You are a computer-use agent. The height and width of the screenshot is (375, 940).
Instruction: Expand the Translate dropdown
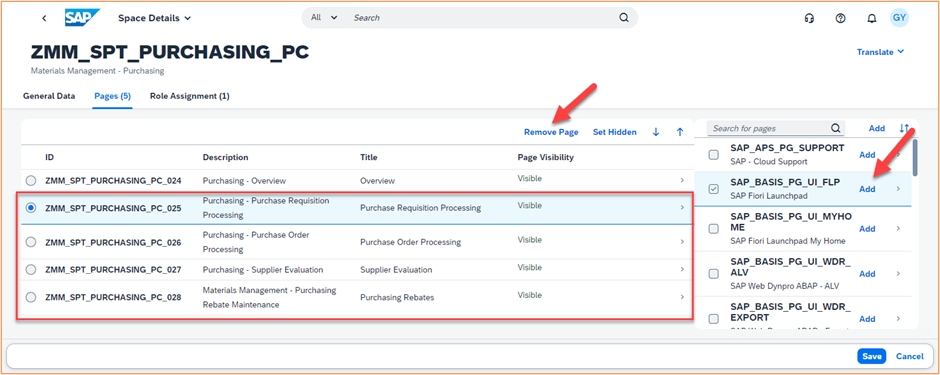880,52
